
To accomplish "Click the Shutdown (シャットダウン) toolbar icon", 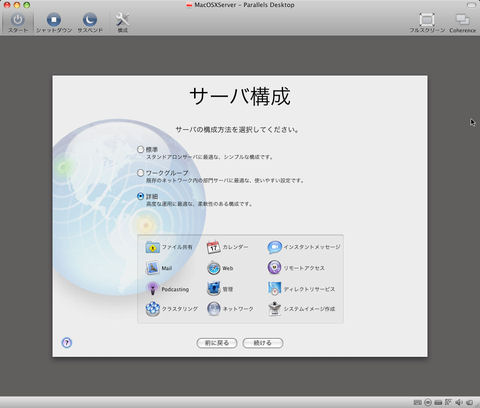I will click(x=54, y=20).
